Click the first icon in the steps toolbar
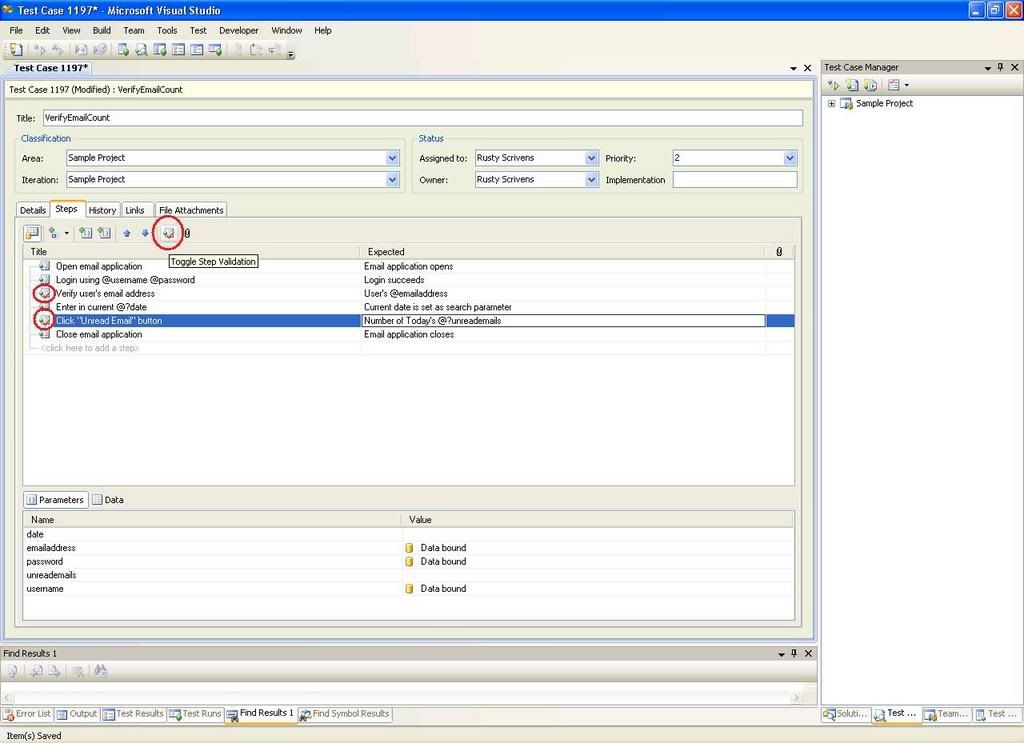 pos(32,233)
